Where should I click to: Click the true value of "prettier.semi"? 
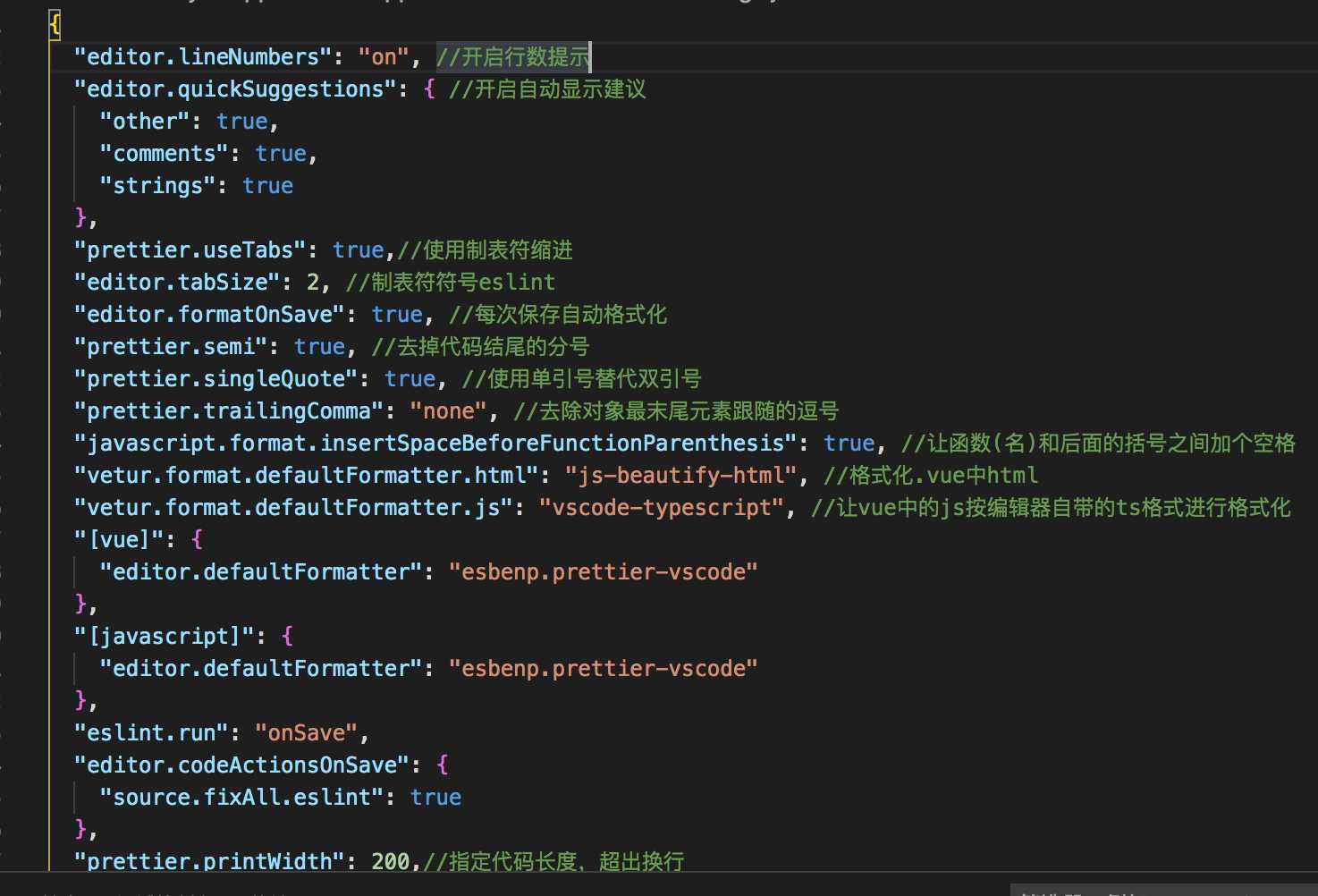click(319, 347)
